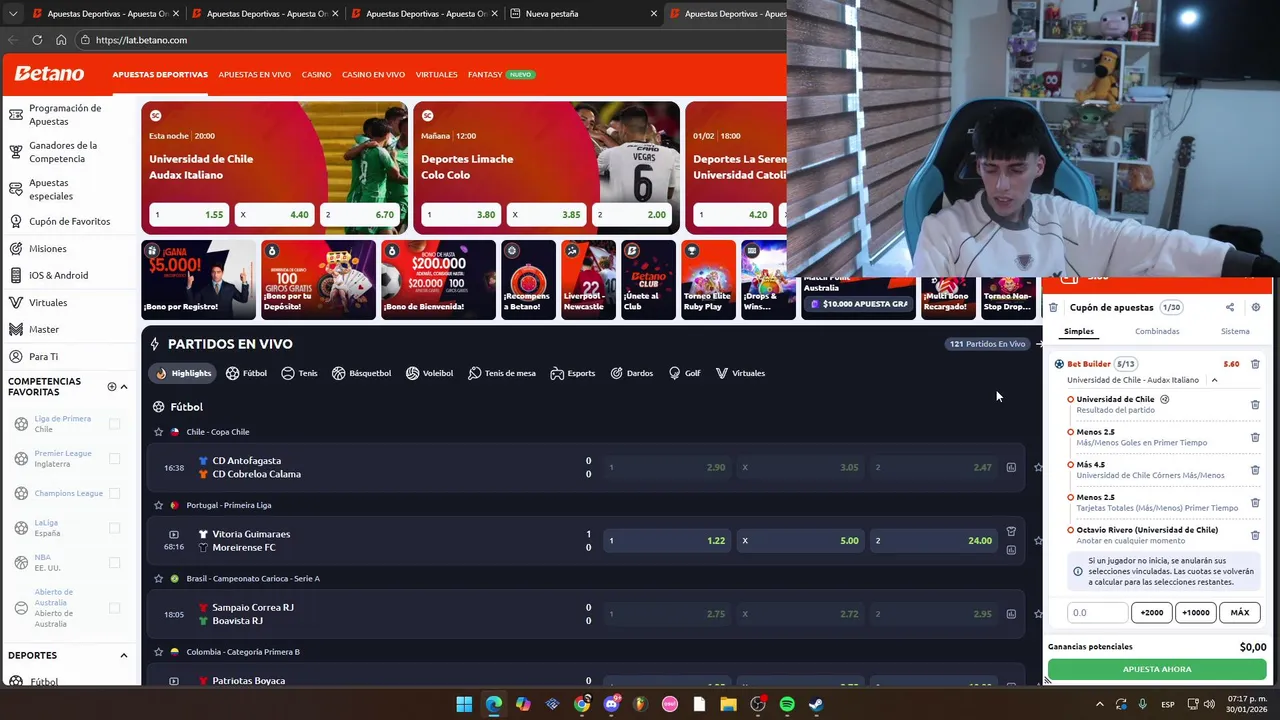Select 1.22 odds for Vitoria Guimaraes
Viewport: 1280px width, 720px height.
coord(669,541)
